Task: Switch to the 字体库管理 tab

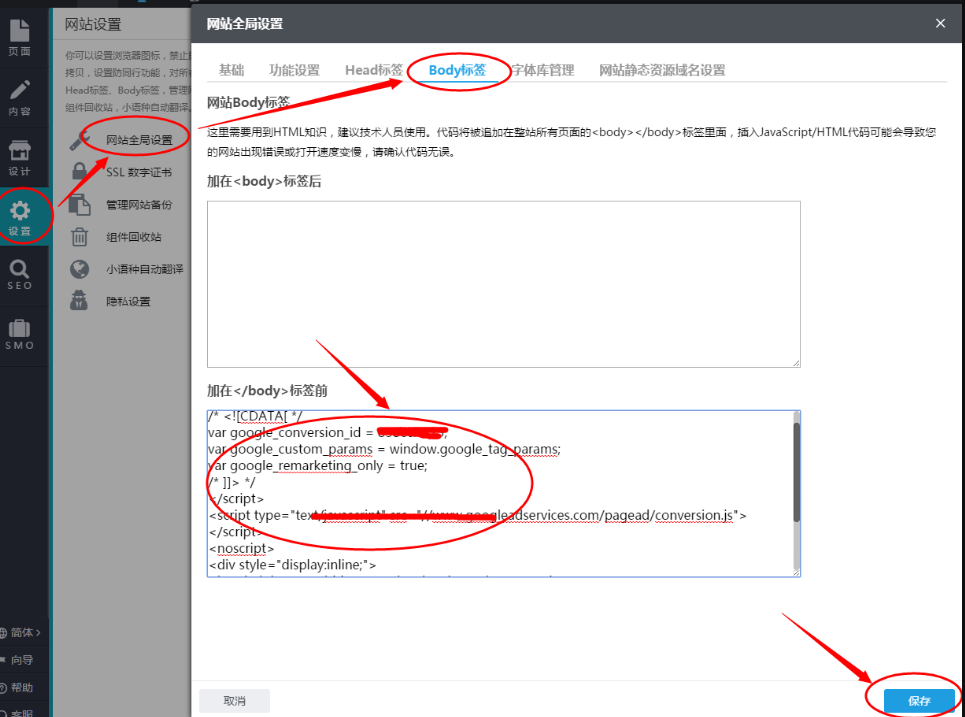Action: [x=546, y=70]
